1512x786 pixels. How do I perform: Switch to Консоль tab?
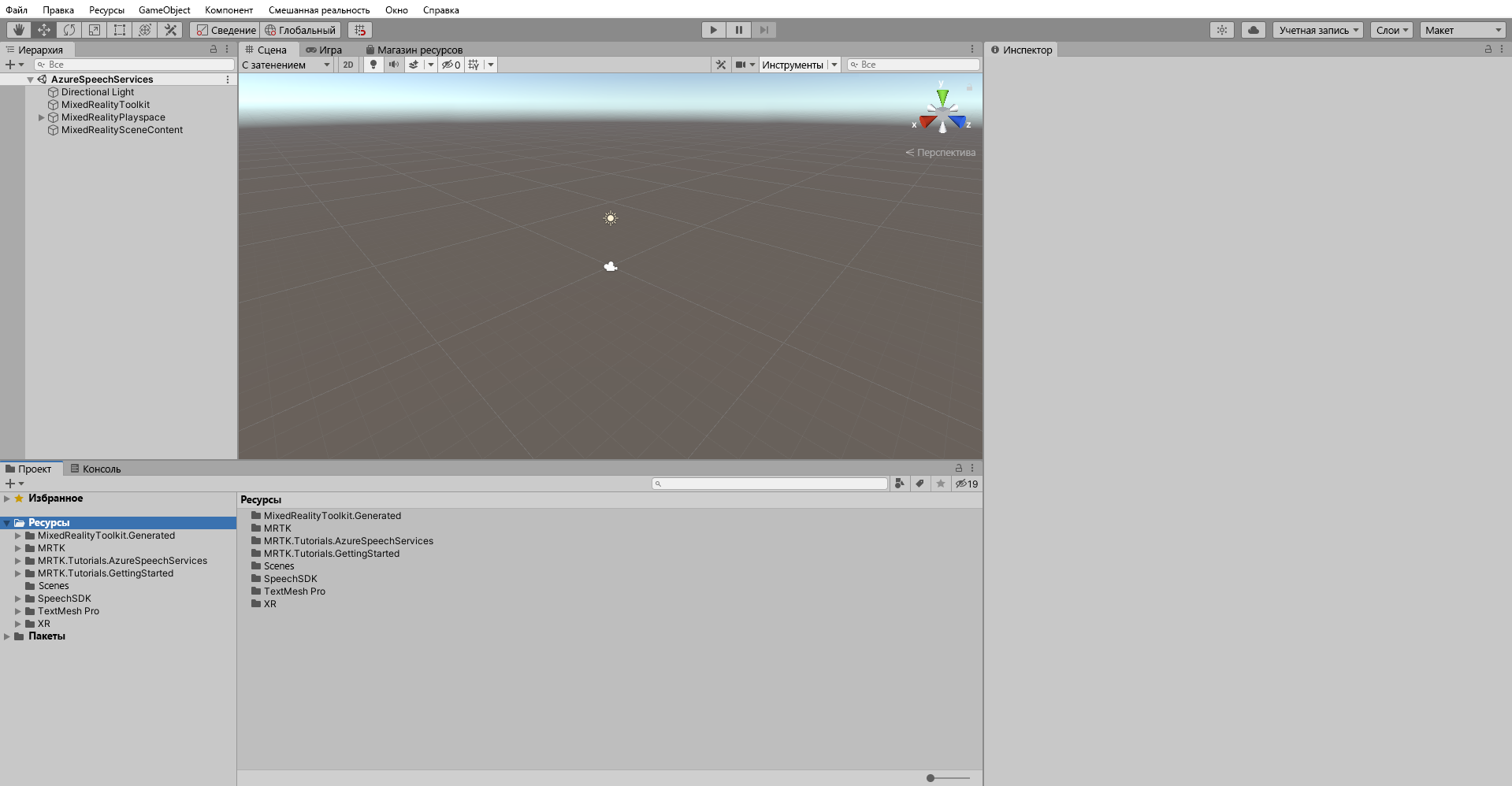click(96, 469)
